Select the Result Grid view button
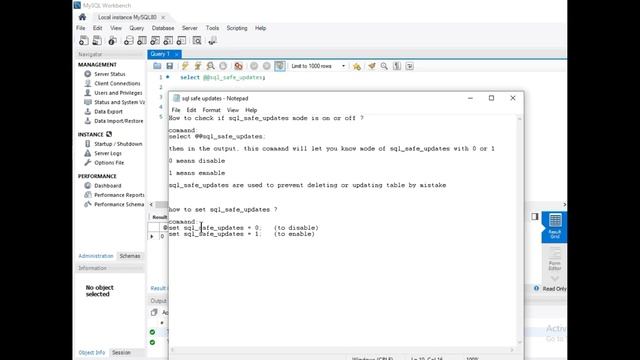The height and width of the screenshot is (360, 640). coord(555,227)
